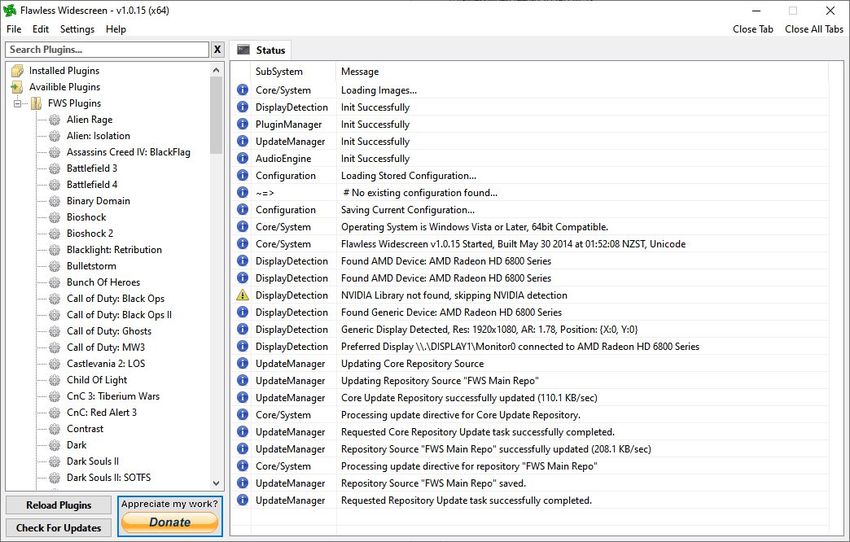
Task: Click 'Requested Repository Update task successfully completed.'
Action: 466,500
